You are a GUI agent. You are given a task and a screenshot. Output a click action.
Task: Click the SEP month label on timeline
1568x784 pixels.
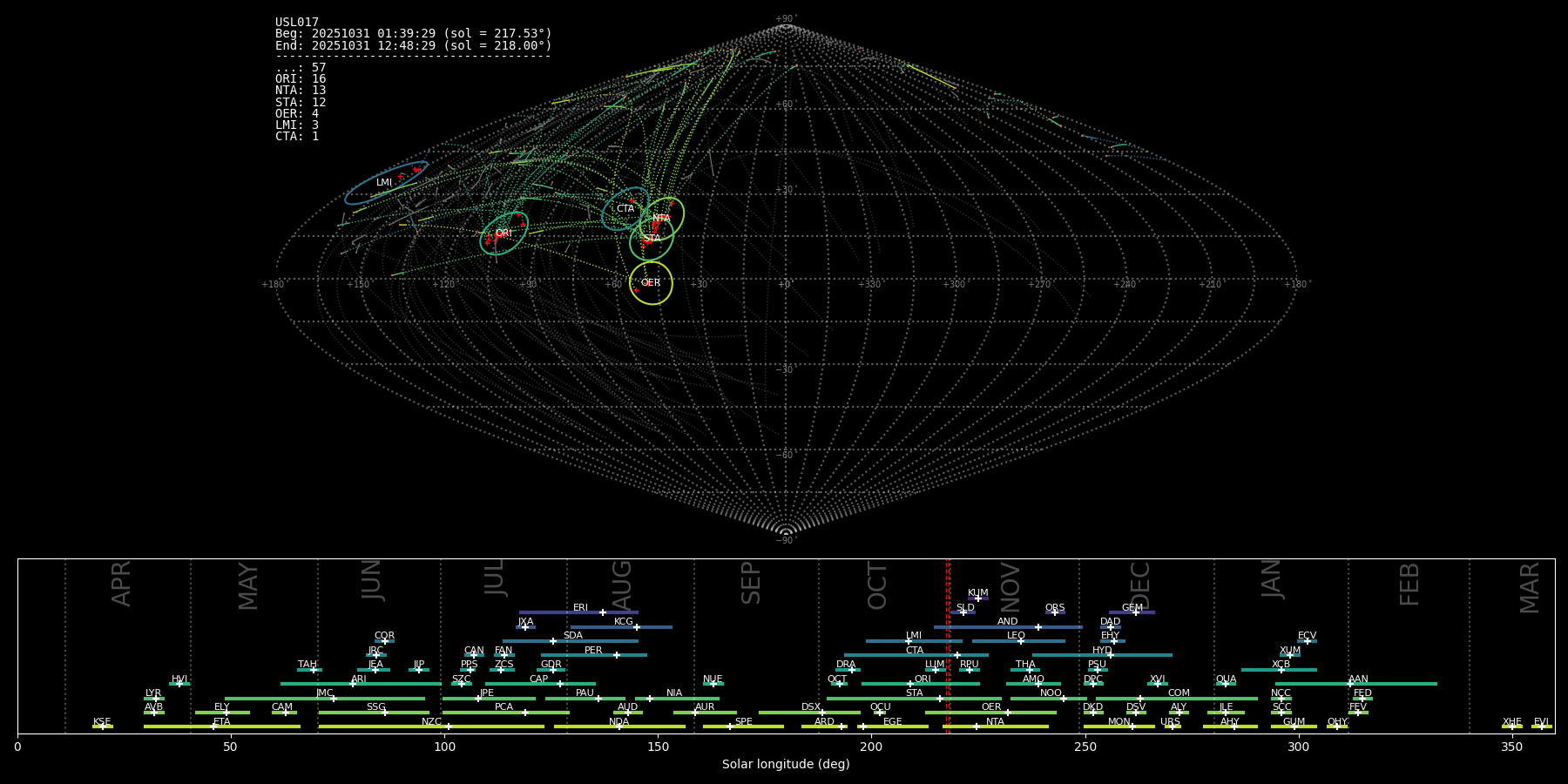[x=750, y=583]
